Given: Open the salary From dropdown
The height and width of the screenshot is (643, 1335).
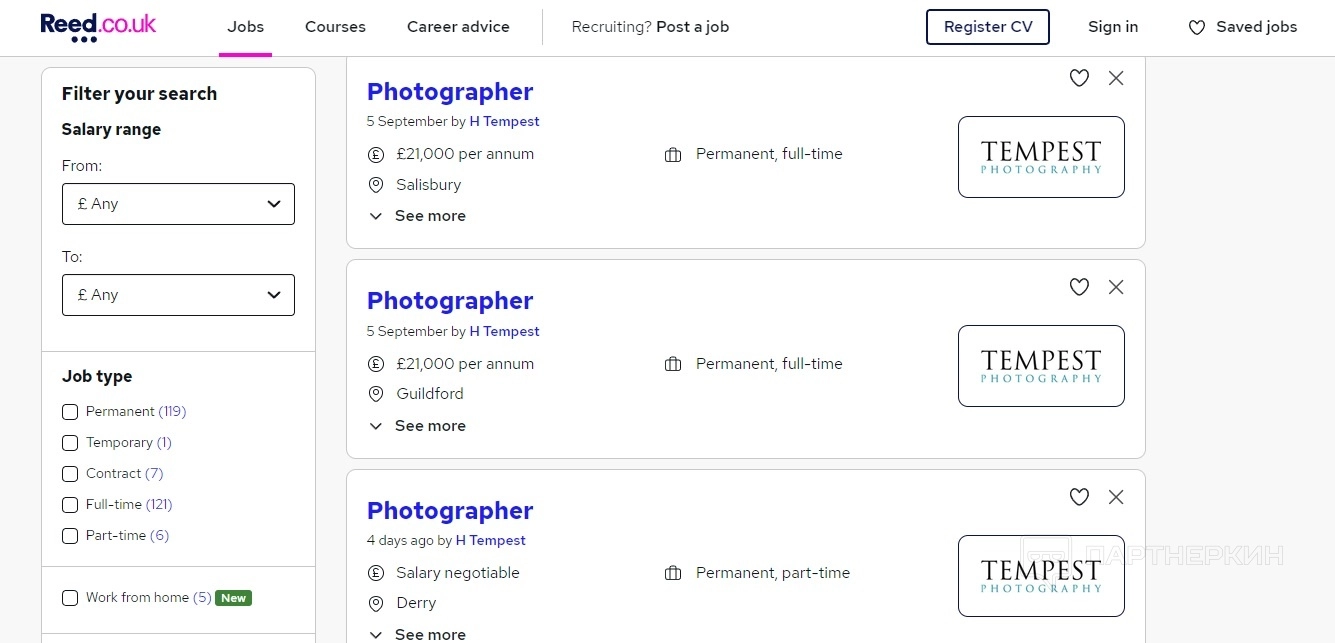Looking at the screenshot, I should (178, 204).
